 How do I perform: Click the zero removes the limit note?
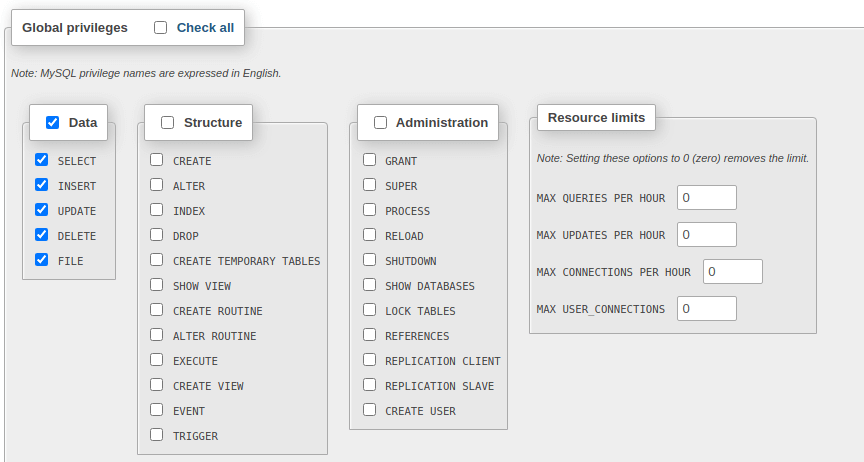coord(673,158)
